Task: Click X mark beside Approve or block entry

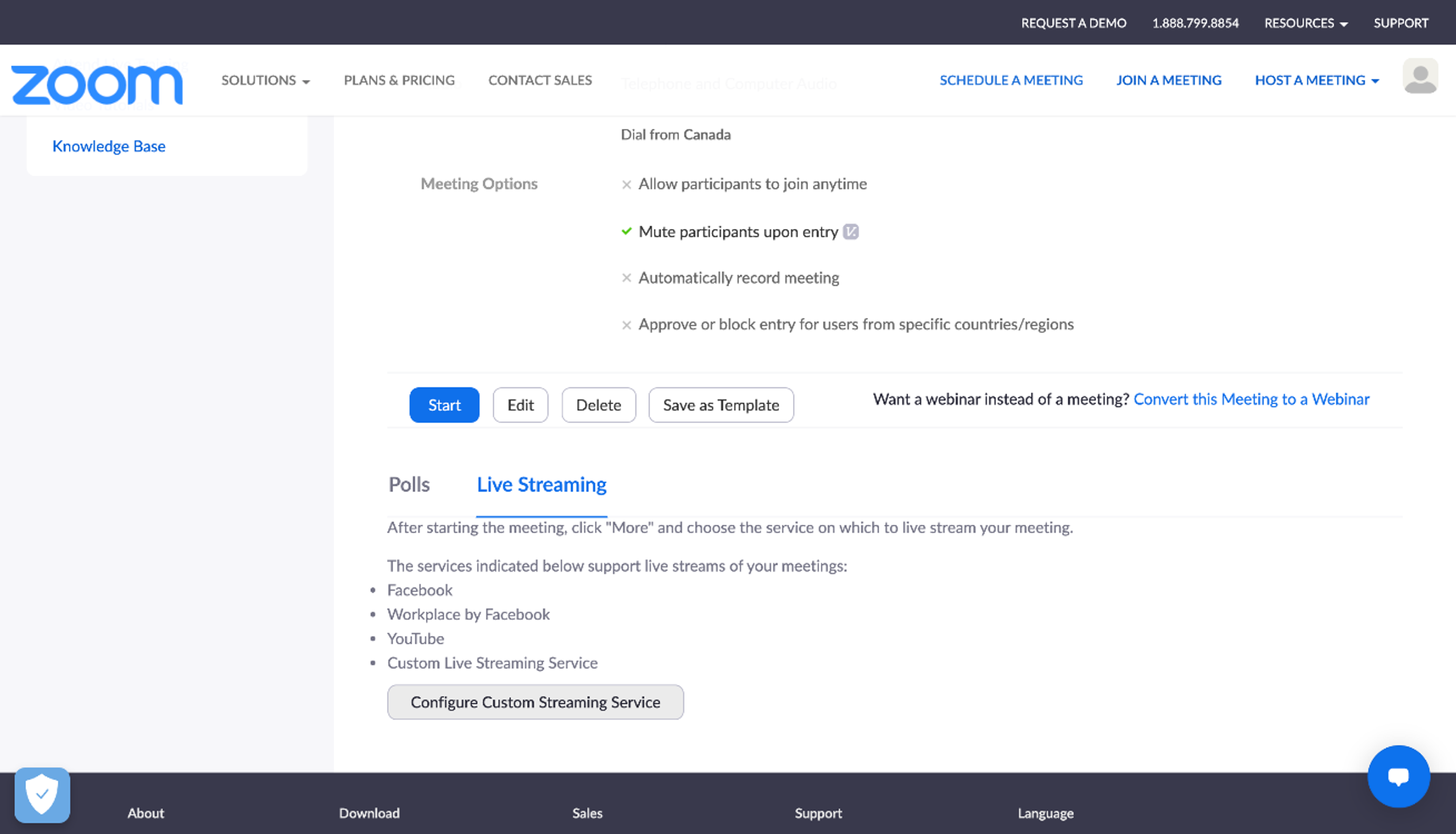Action: point(627,325)
